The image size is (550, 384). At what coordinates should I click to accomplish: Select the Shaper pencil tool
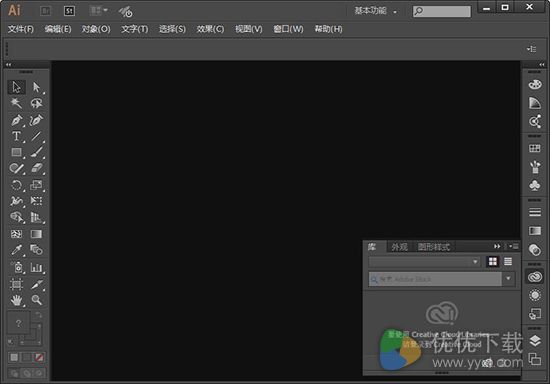coord(16,168)
